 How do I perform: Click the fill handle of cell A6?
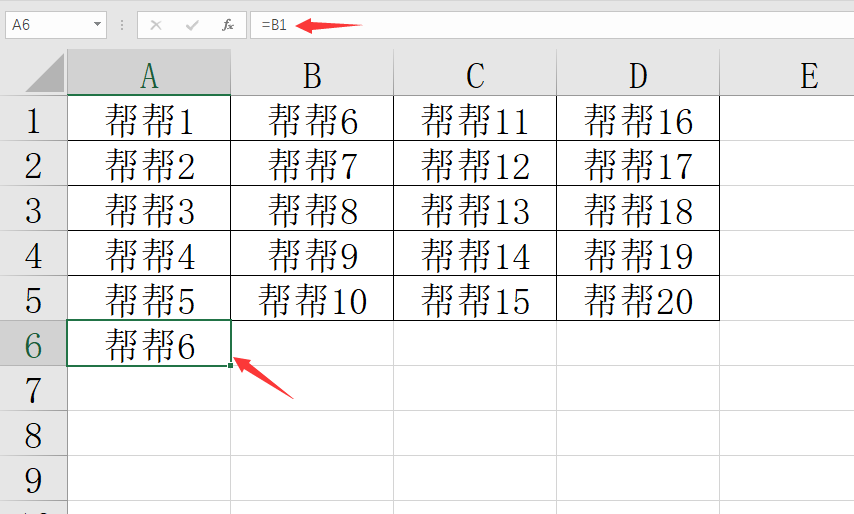coord(231,365)
